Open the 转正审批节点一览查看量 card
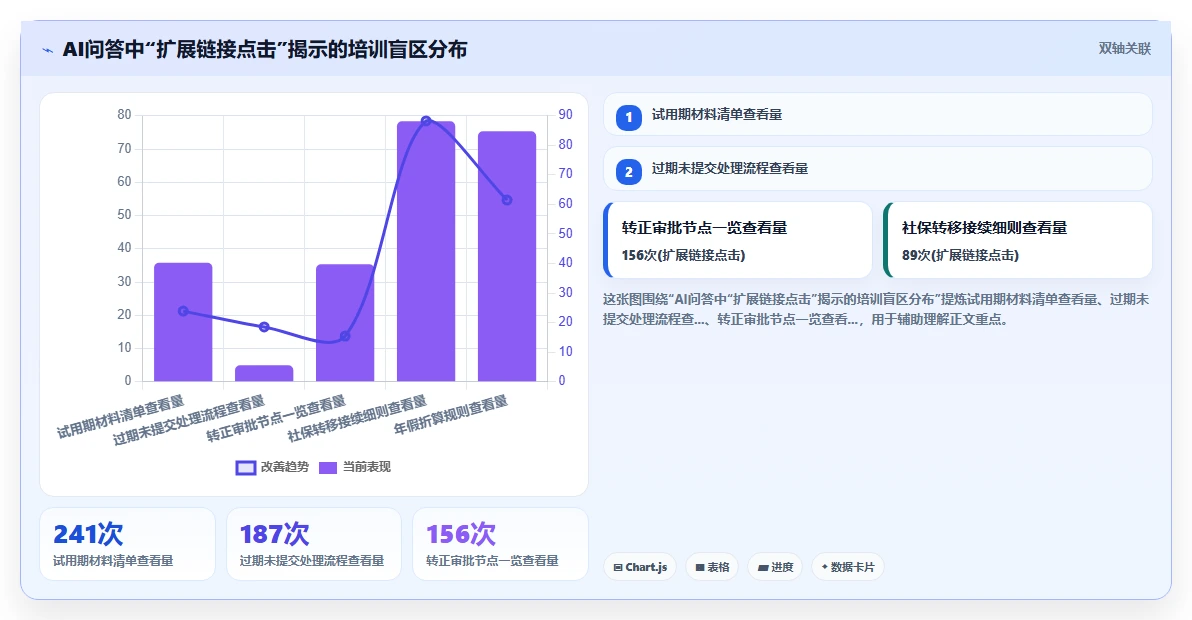The height and width of the screenshot is (620, 1192). pyautogui.click(x=737, y=240)
